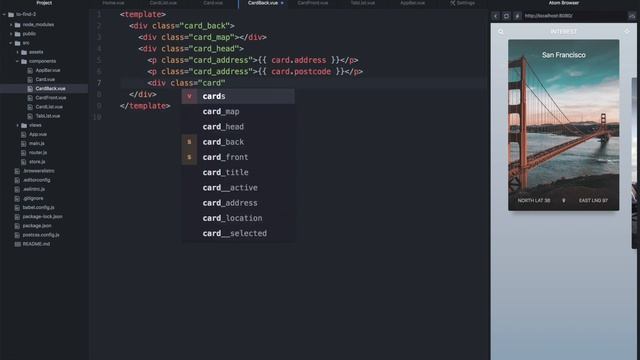Click the NORTH LAT label on the card

point(533,200)
